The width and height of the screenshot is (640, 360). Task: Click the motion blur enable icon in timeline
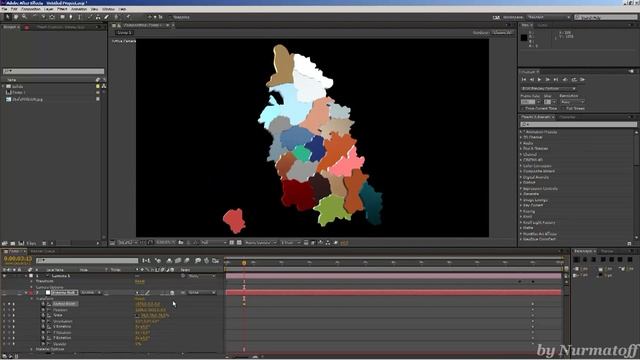click(x=187, y=260)
